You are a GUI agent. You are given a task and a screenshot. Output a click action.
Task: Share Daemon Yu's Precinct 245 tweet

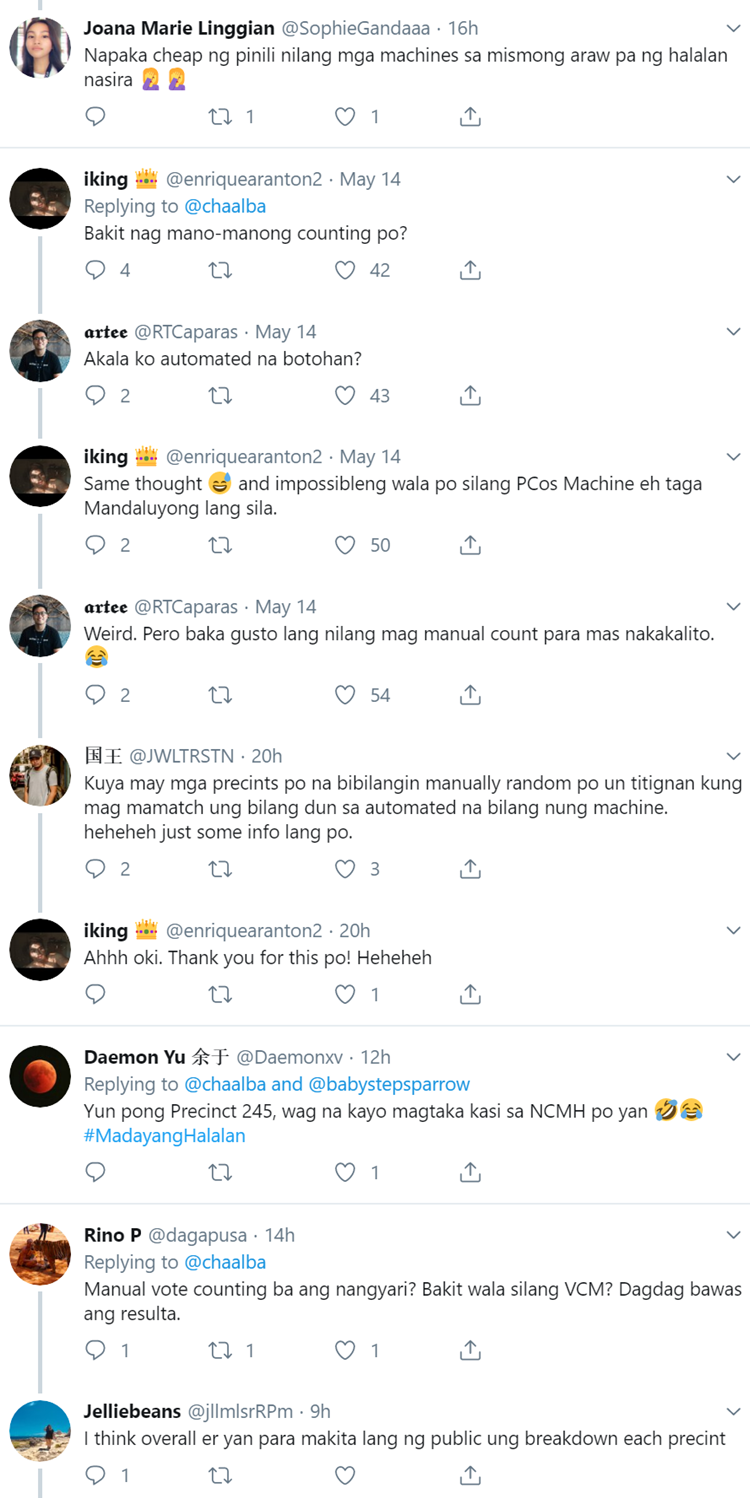pyautogui.click(x=470, y=1172)
